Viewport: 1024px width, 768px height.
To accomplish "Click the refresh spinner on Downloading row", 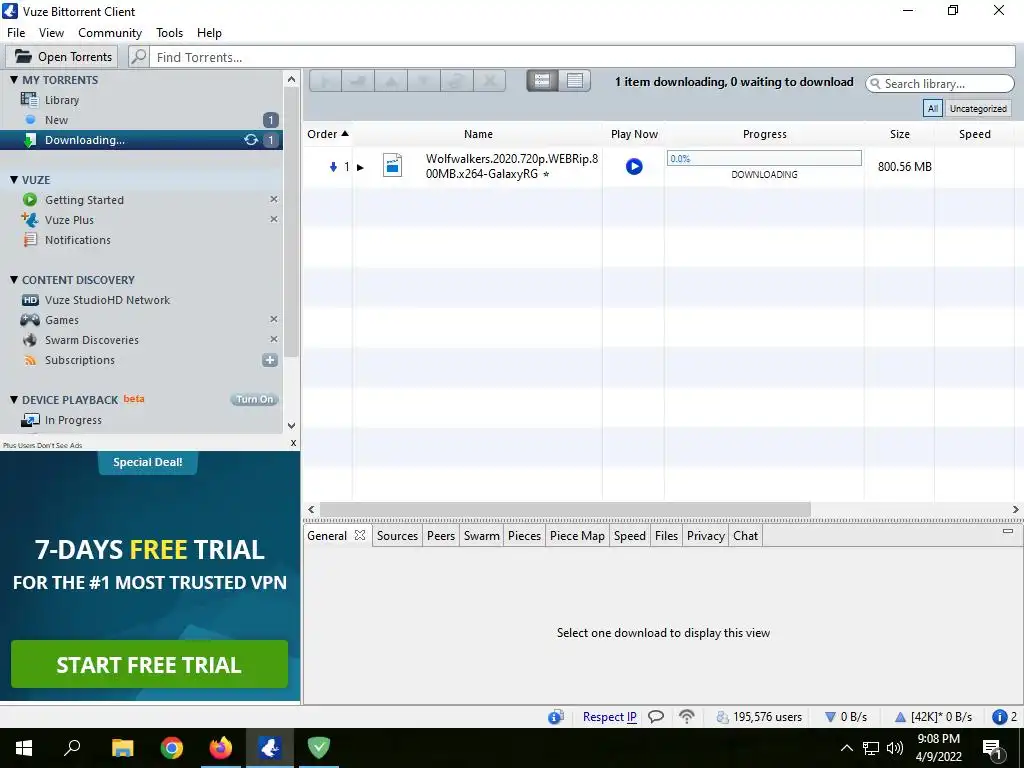I will [251, 140].
